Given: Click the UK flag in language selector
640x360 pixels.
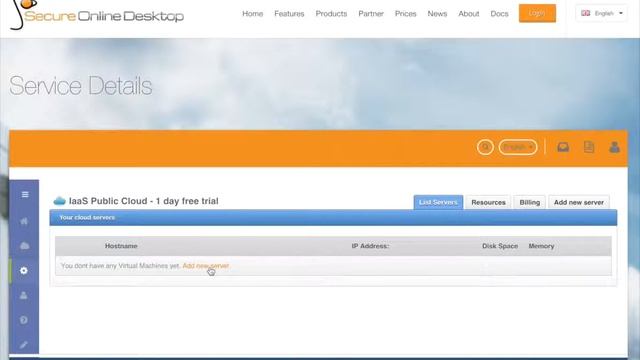Looking at the screenshot, I should 585,13.
